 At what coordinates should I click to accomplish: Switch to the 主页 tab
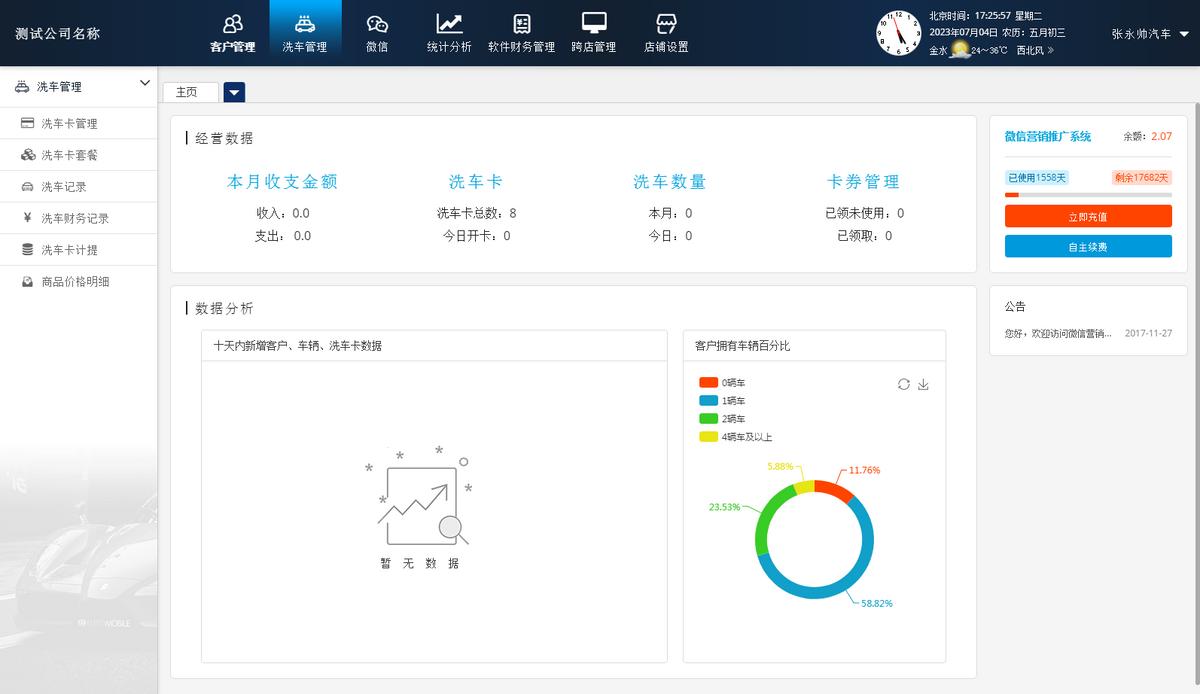point(187,92)
